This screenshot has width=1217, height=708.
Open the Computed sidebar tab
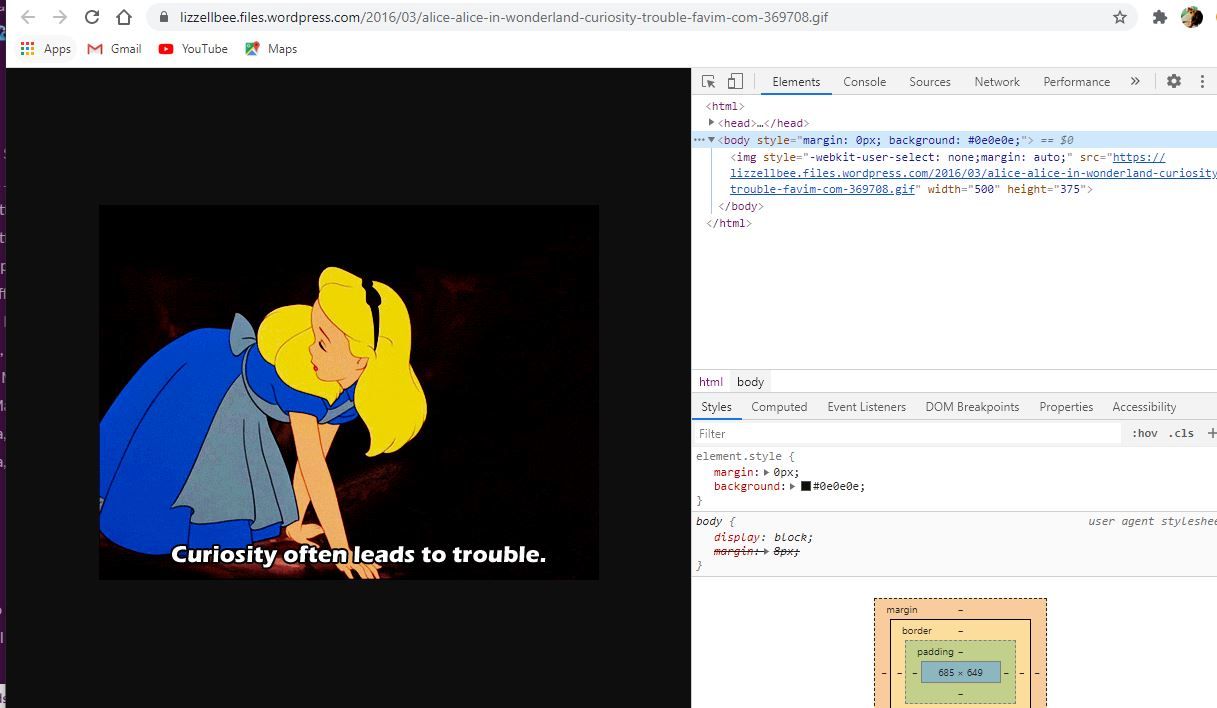(779, 407)
